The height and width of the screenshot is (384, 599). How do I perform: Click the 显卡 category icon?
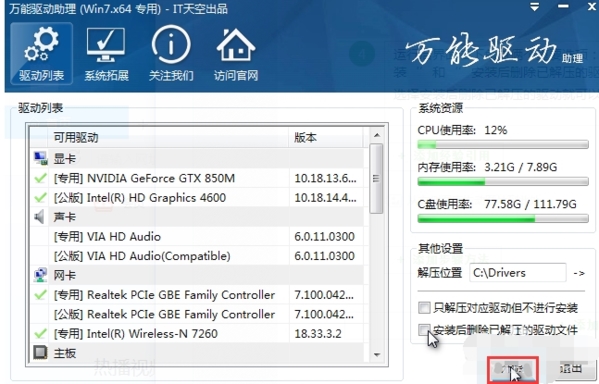coord(40,158)
